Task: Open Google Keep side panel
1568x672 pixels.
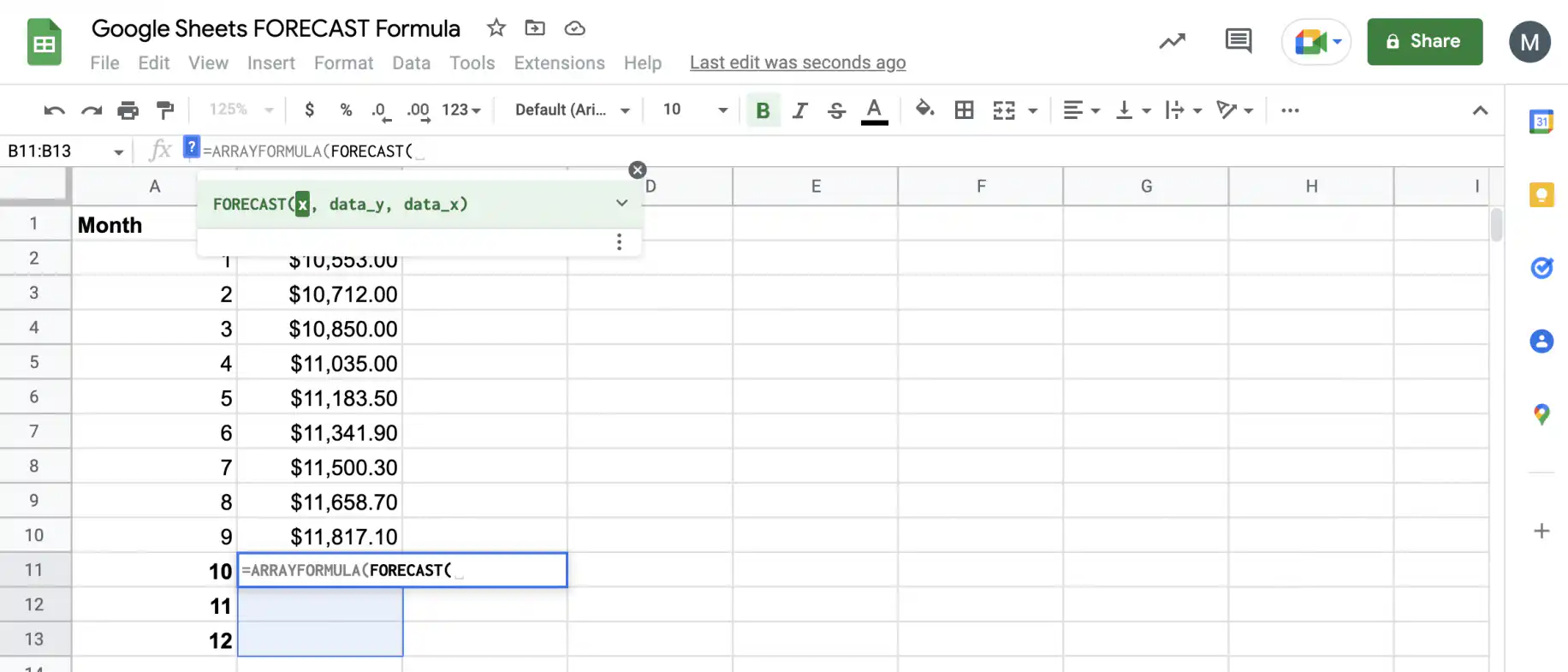Action: pyautogui.click(x=1541, y=195)
